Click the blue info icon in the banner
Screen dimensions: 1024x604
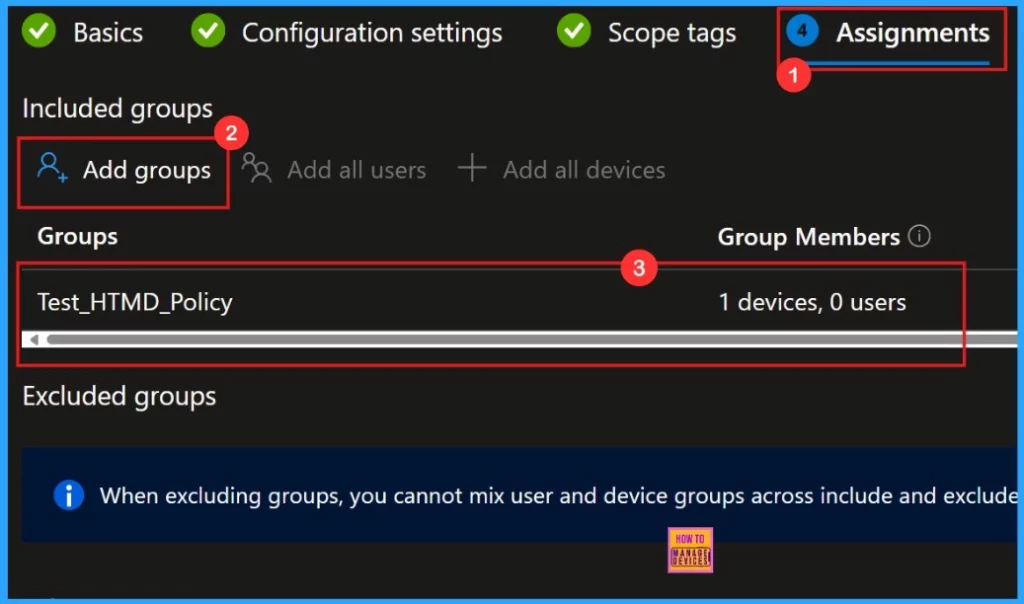coord(69,495)
